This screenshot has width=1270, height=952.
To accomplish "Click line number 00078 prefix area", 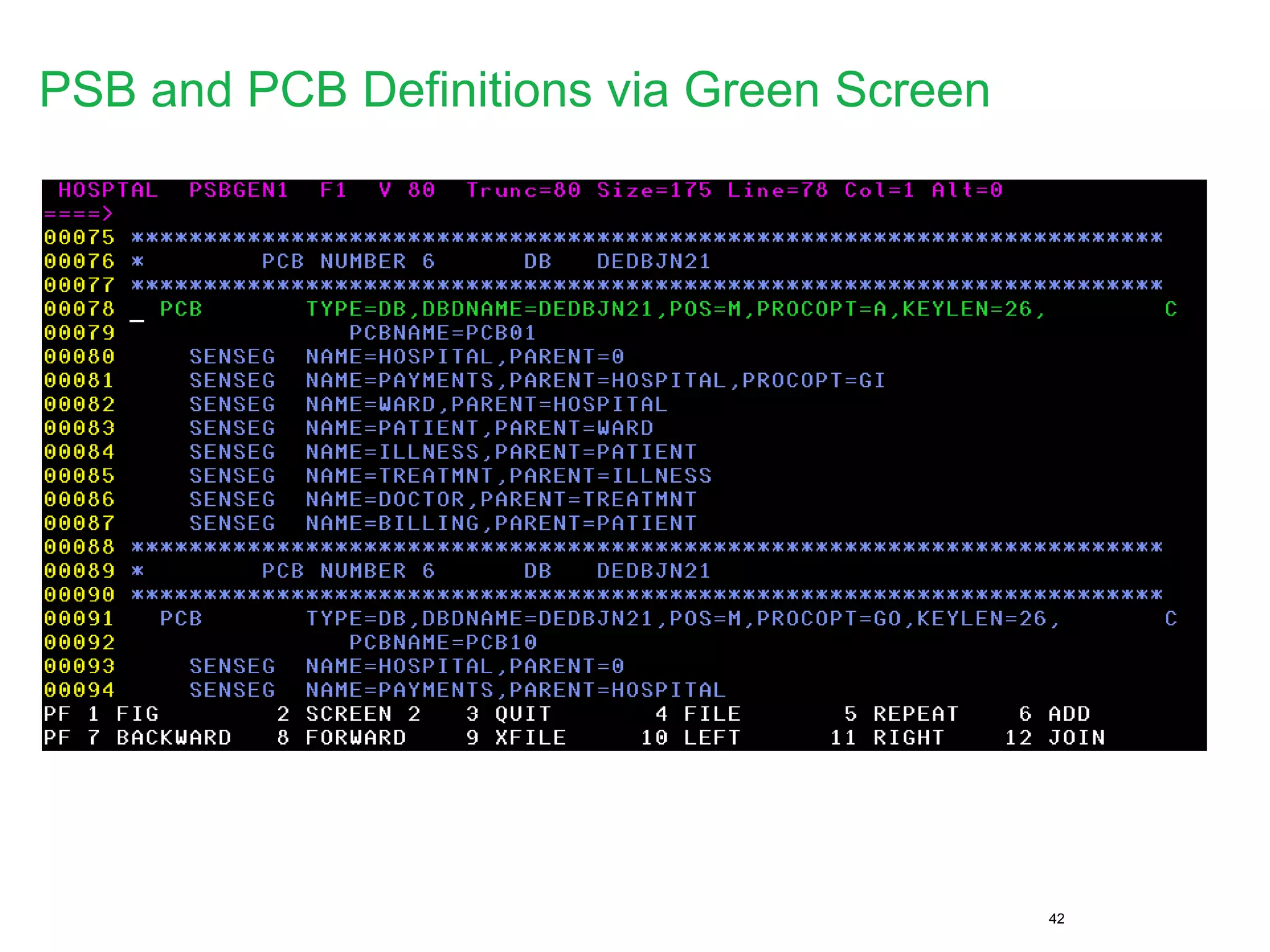I will (79, 309).
